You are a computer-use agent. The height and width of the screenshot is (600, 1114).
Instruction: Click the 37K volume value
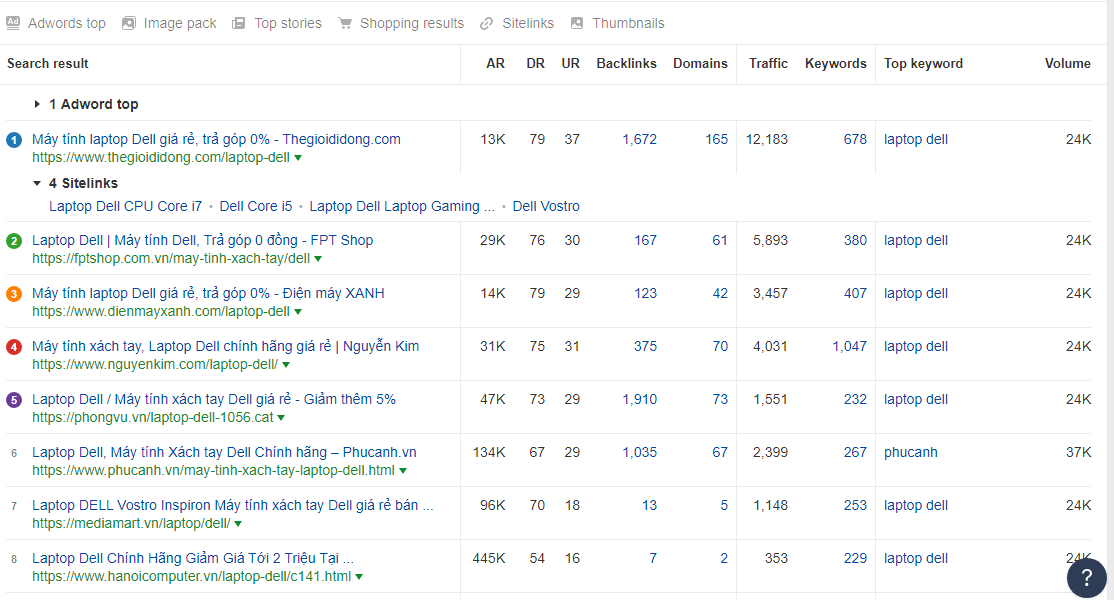(x=1078, y=452)
